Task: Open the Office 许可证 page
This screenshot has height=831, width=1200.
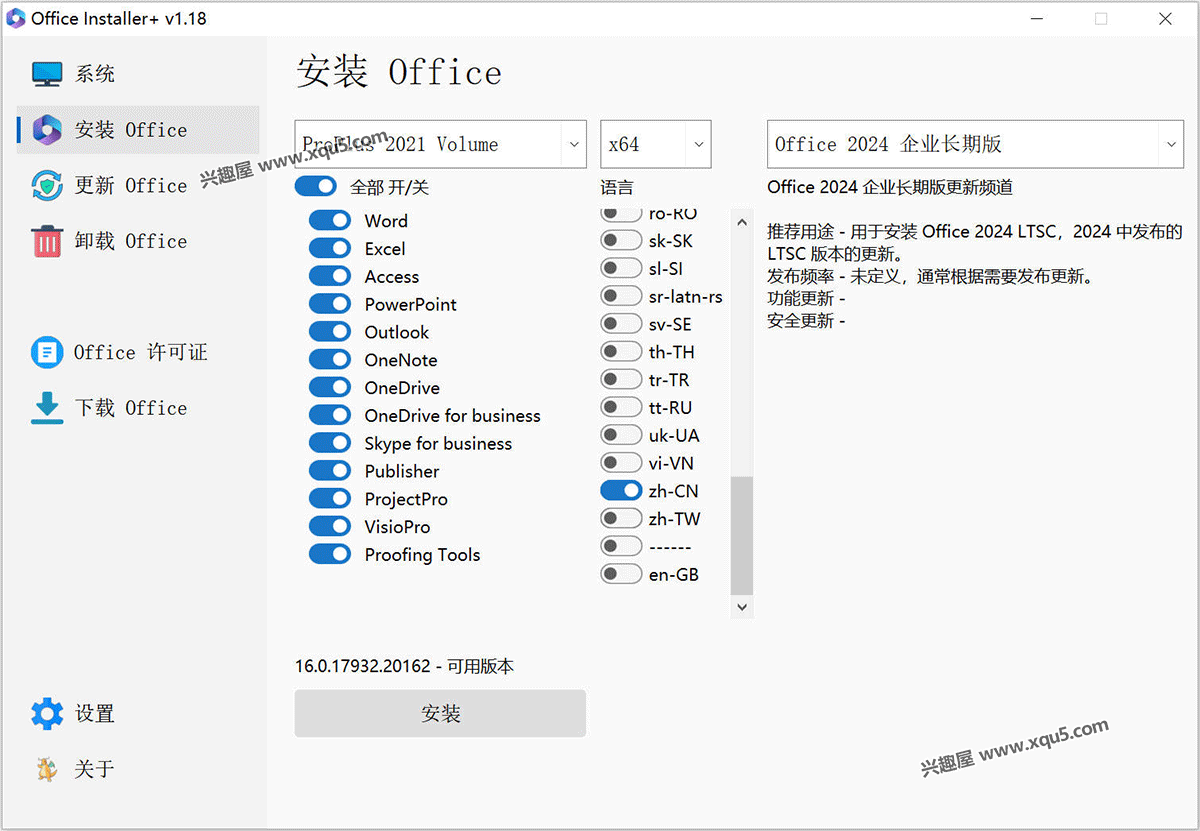Action: 138,352
